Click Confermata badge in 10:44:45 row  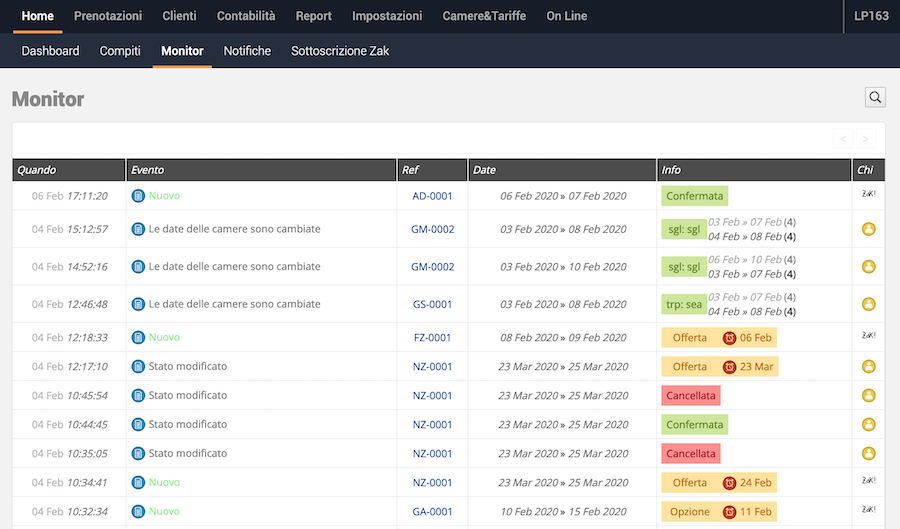pyautogui.click(x=695, y=425)
